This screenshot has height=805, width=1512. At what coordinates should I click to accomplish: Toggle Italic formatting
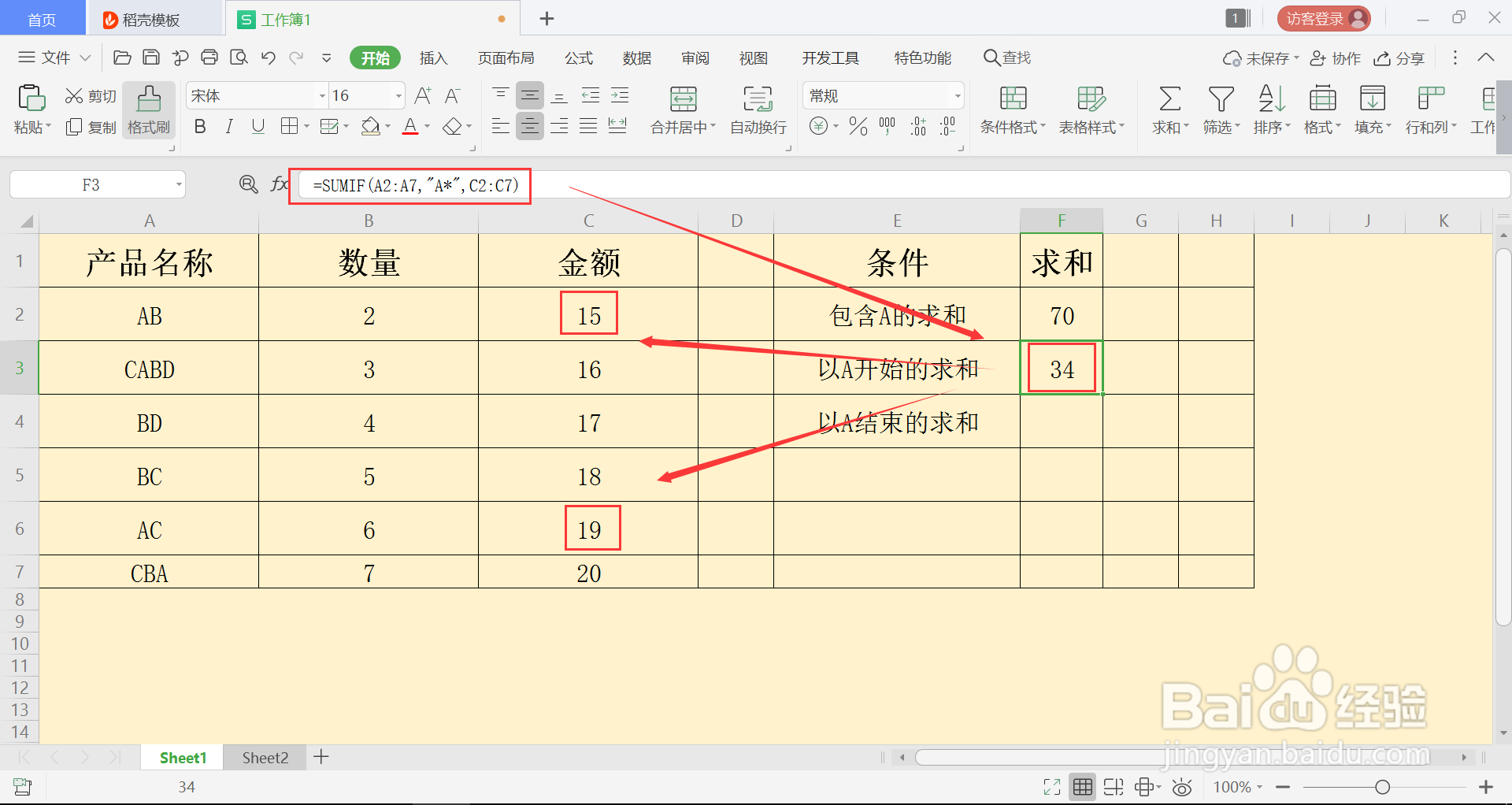[229, 126]
